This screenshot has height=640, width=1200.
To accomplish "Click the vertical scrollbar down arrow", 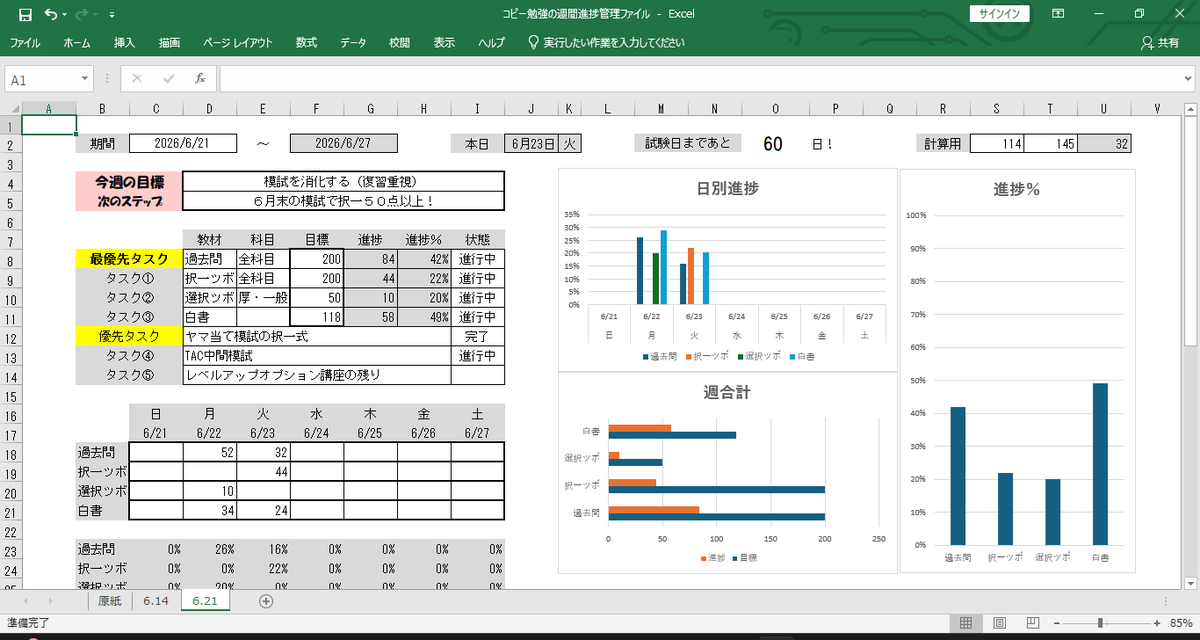I will point(1191,584).
